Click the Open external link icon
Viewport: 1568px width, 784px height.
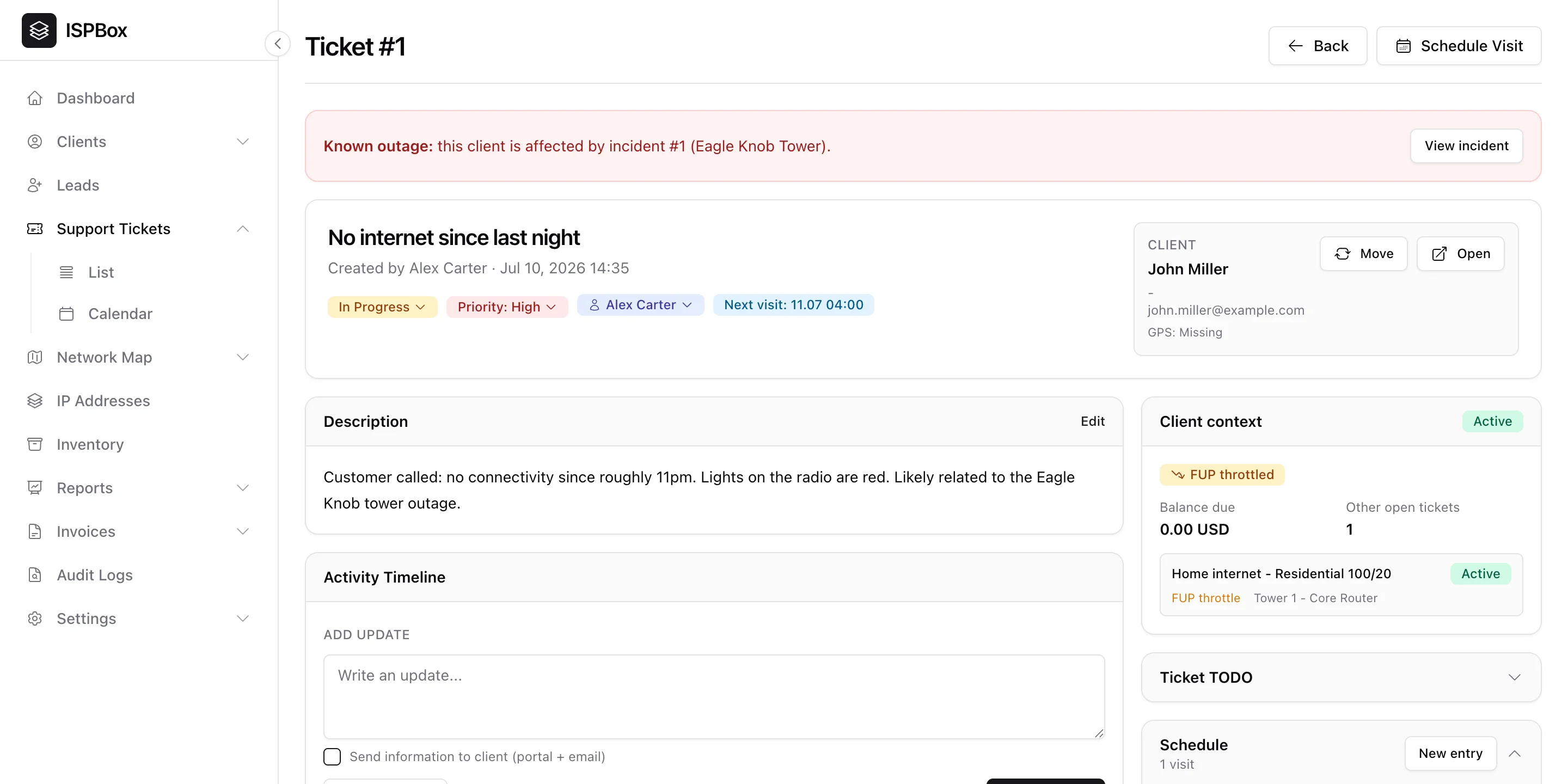tap(1439, 254)
